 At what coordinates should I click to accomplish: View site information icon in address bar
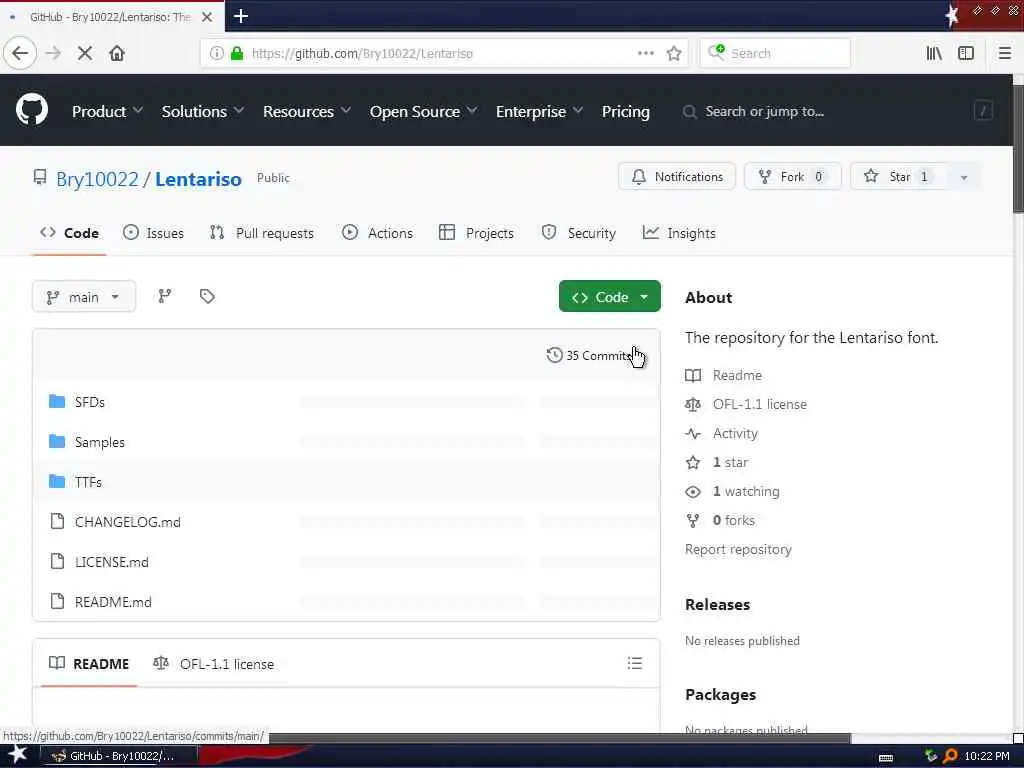(216, 53)
